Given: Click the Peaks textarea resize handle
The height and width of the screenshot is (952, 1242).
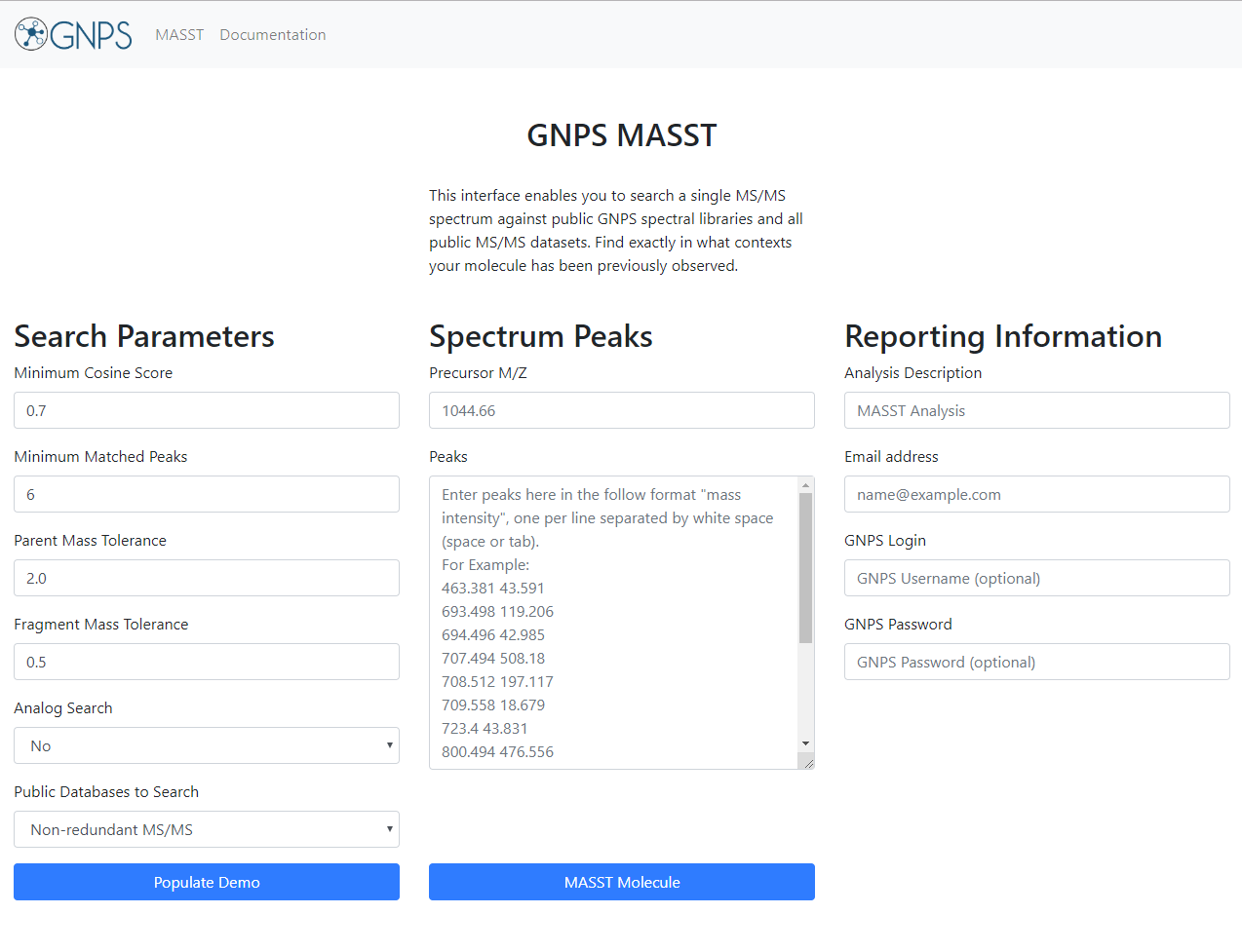Looking at the screenshot, I should coord(807,762).
